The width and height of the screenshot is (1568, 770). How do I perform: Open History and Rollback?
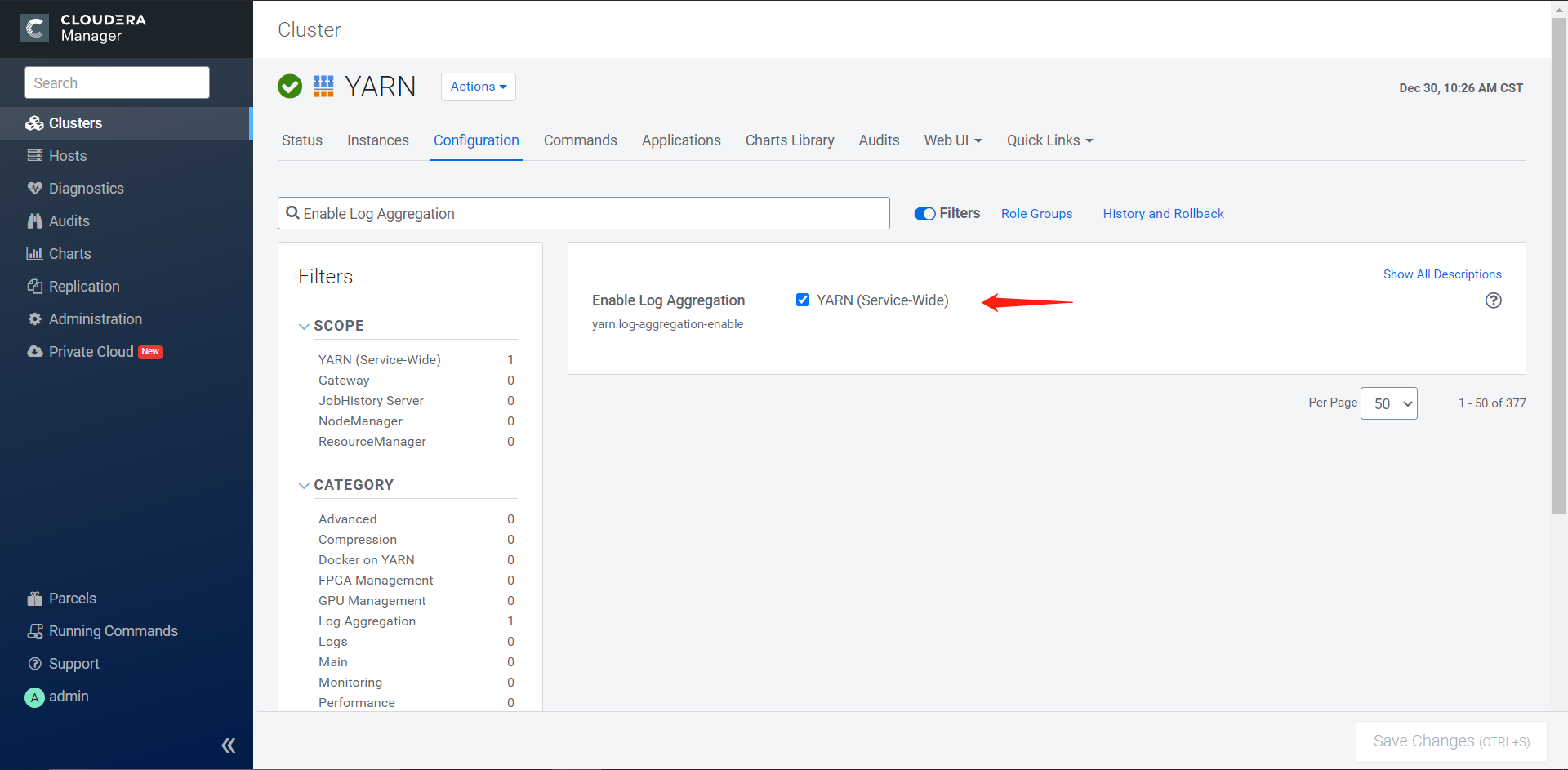pyautogui.click(x=1164, y=214)
